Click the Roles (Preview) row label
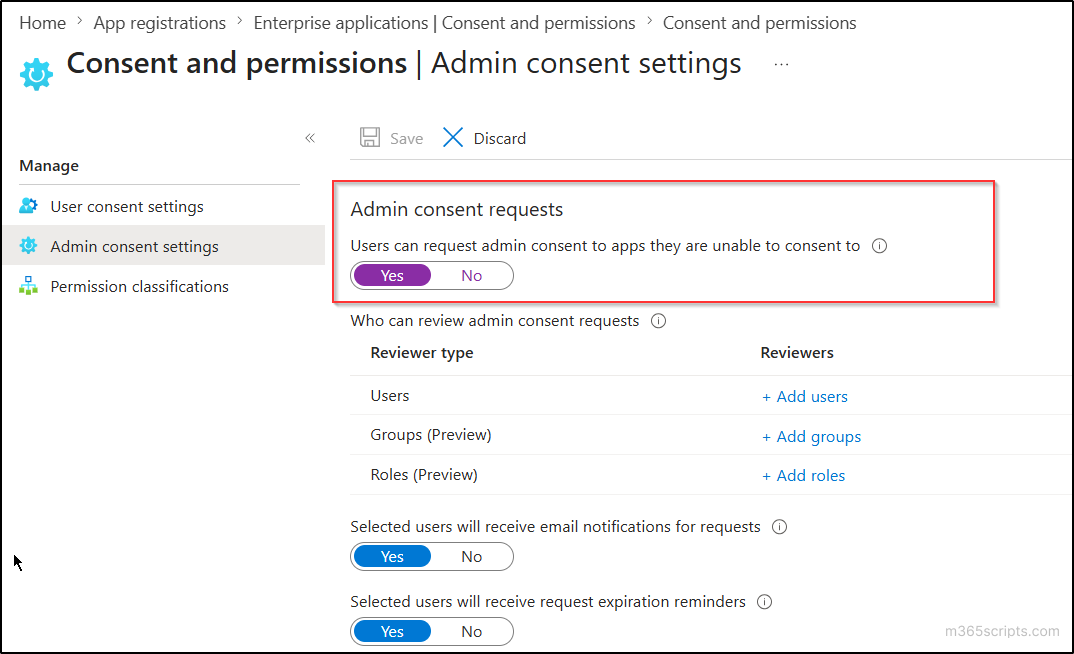Screen dimensions: 1074x654 point(424,475)
